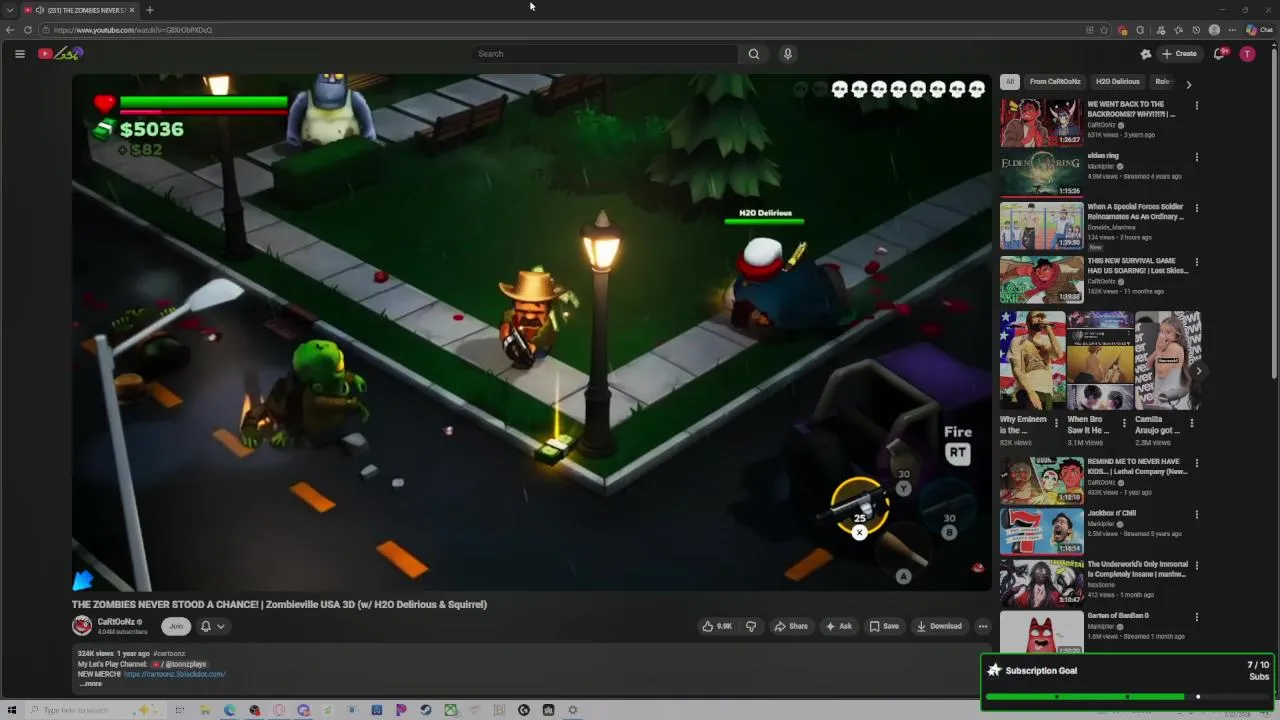Focus the YouTube search field
Screen dimensions: 1280x720
click(x=604, y=54)
